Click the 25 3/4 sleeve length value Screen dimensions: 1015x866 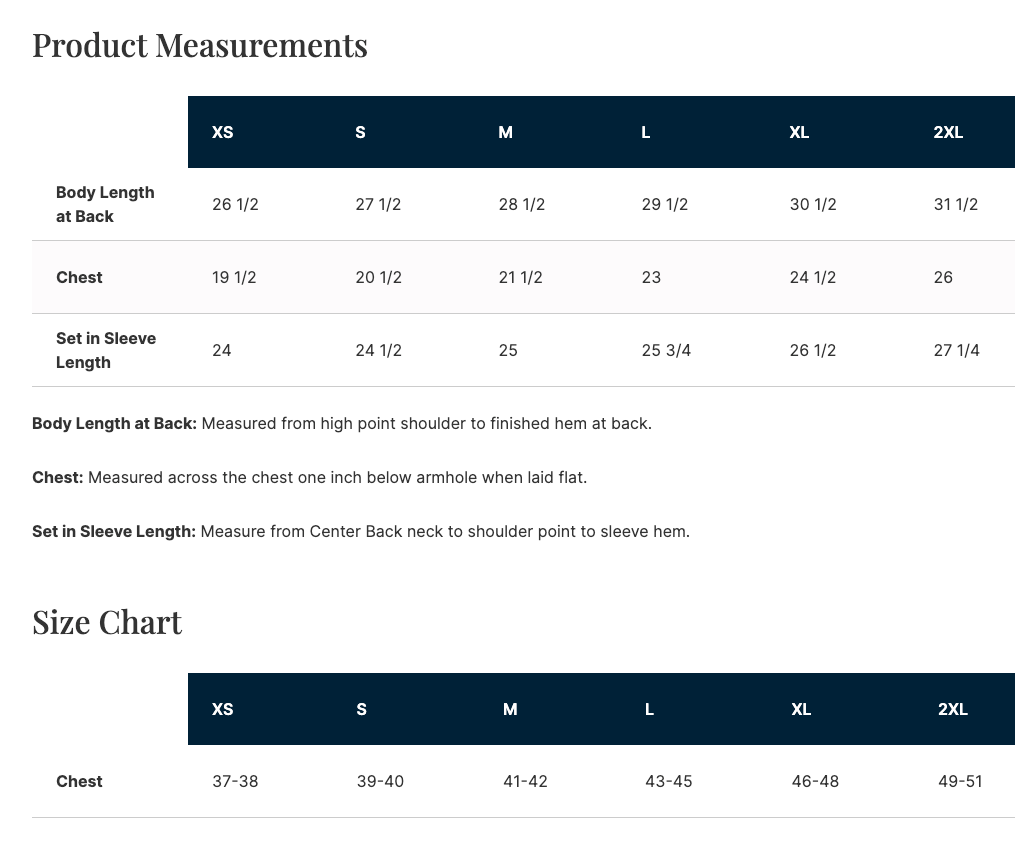click(666, 350)
